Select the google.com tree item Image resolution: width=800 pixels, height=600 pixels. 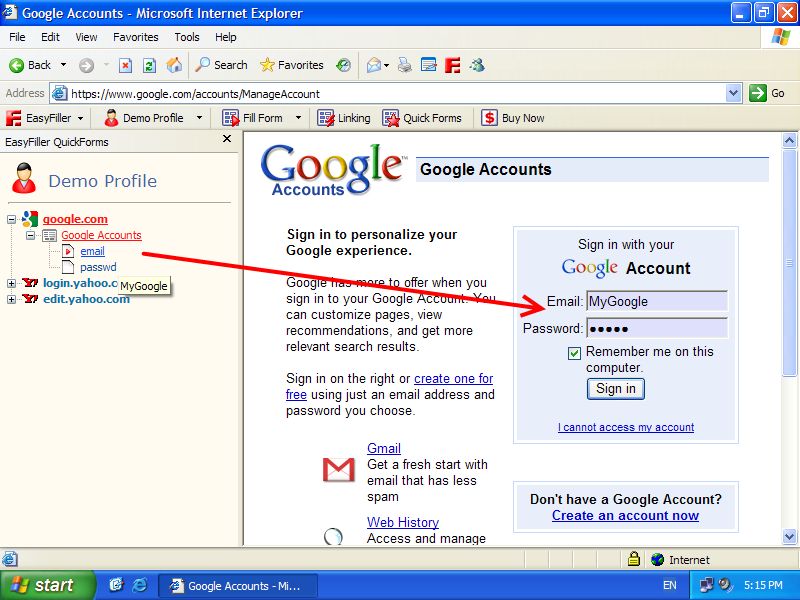coord(75,219)
